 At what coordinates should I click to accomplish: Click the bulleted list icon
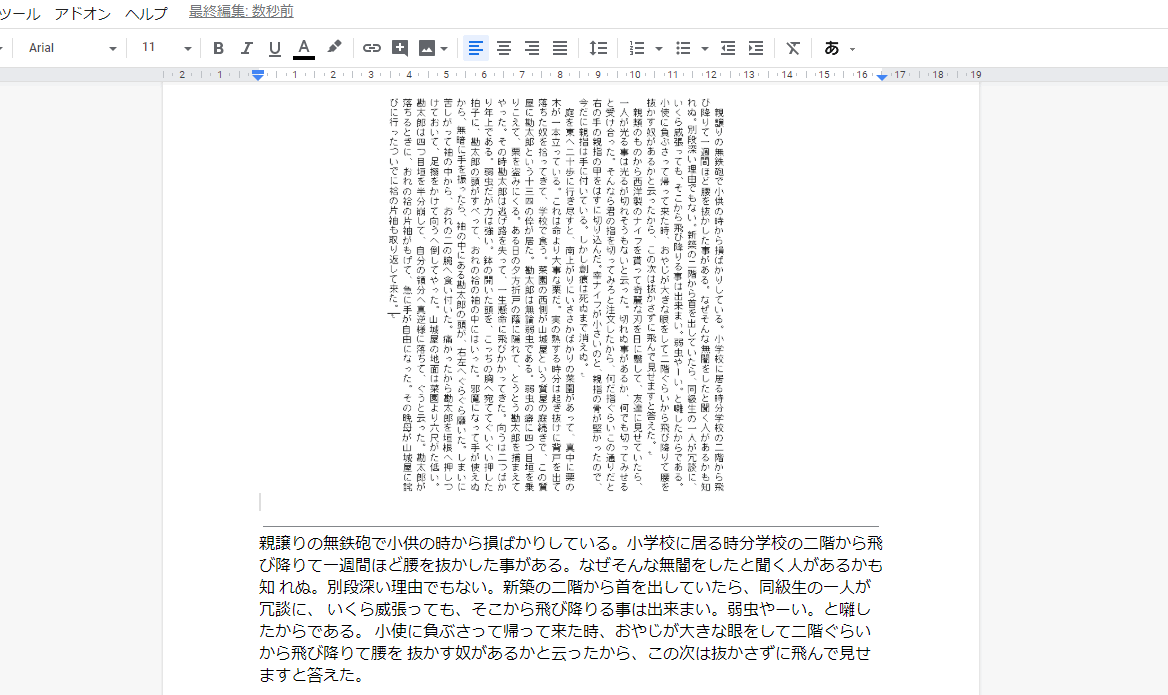pyautogui.click(x=684, y=48)
